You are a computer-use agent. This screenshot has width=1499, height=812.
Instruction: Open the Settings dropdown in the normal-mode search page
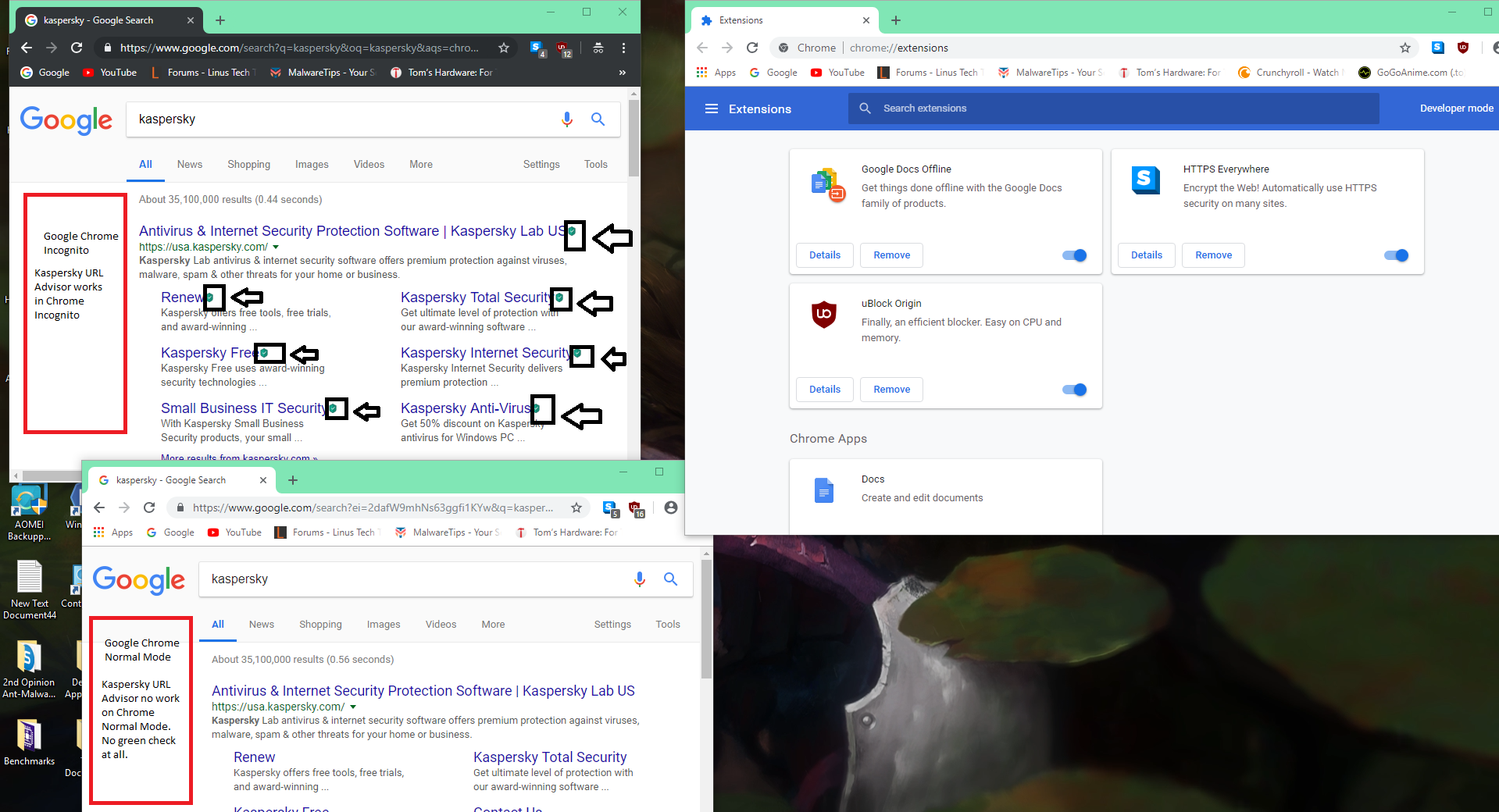[x=612, y=624]
